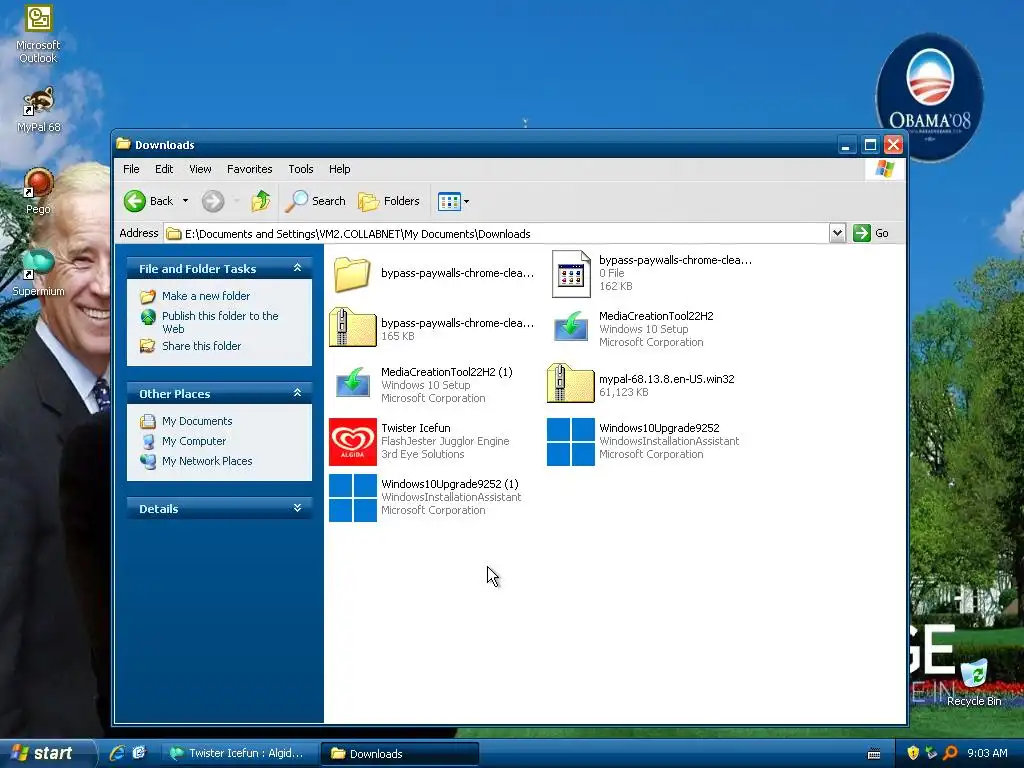Click Make a new folder
Screen dimensions: 1024x768
[206, 296]
